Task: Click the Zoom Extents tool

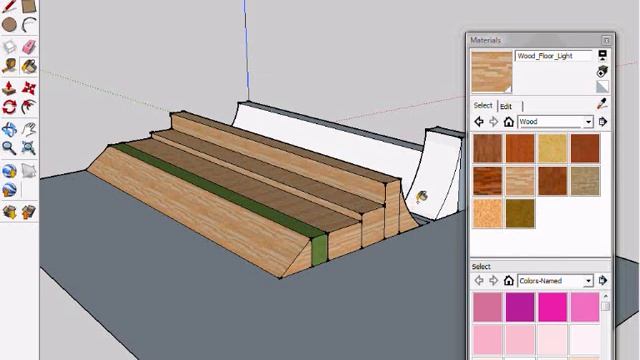Action: point(29,148)
